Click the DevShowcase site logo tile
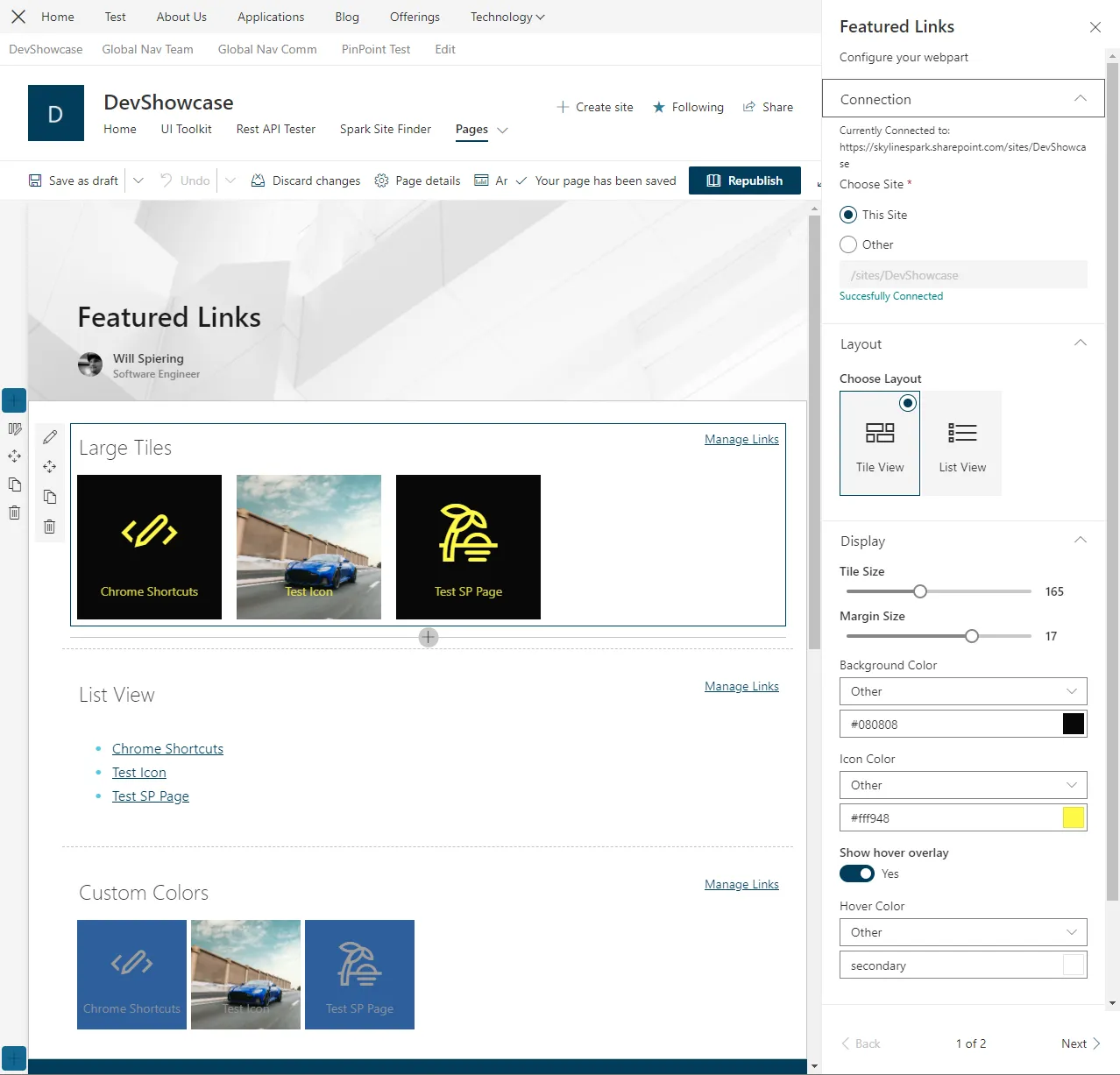1120x1075 pixels. click(x=56, y=113)
